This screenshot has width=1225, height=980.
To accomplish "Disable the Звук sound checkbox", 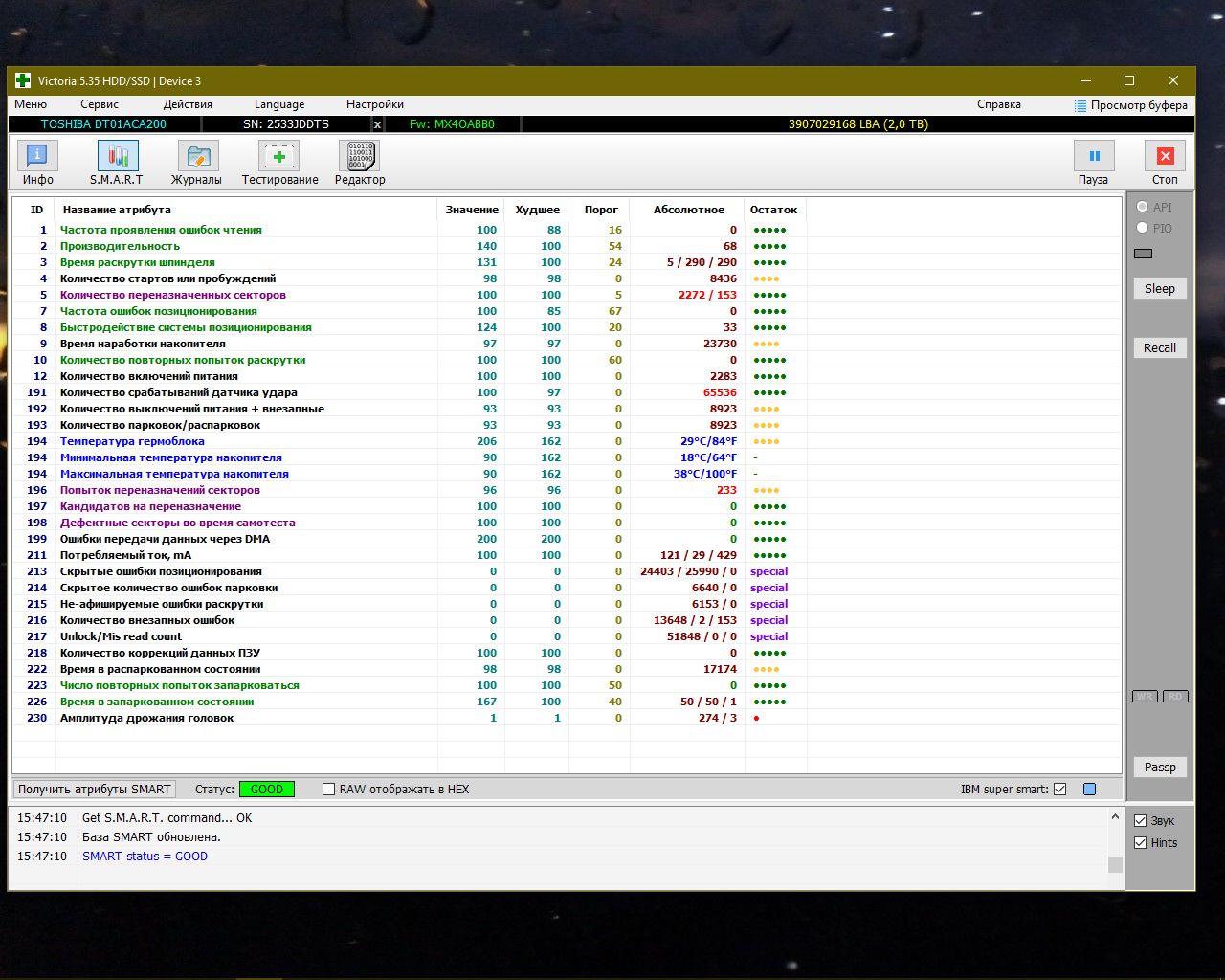I will point(1141,820).
